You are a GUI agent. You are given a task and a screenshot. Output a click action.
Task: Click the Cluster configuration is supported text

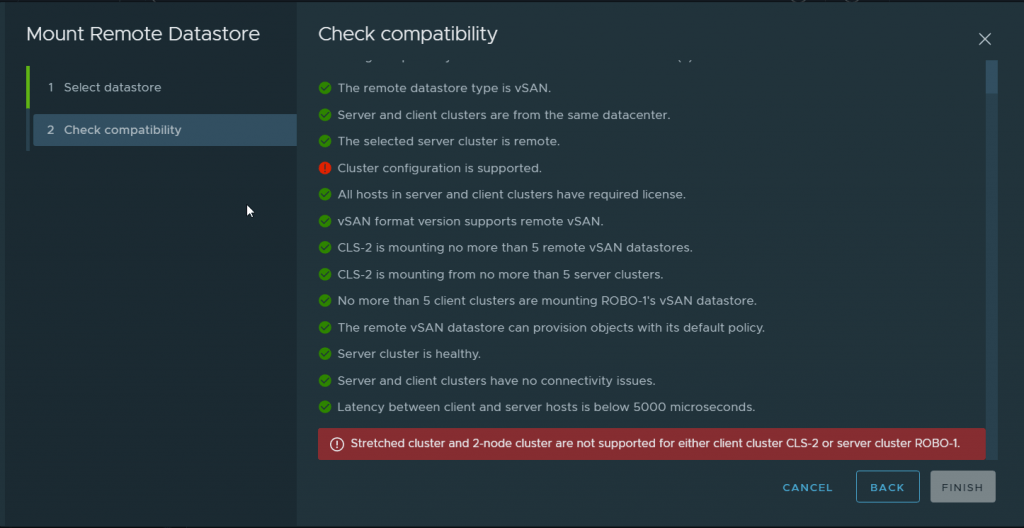pos(439,168)
